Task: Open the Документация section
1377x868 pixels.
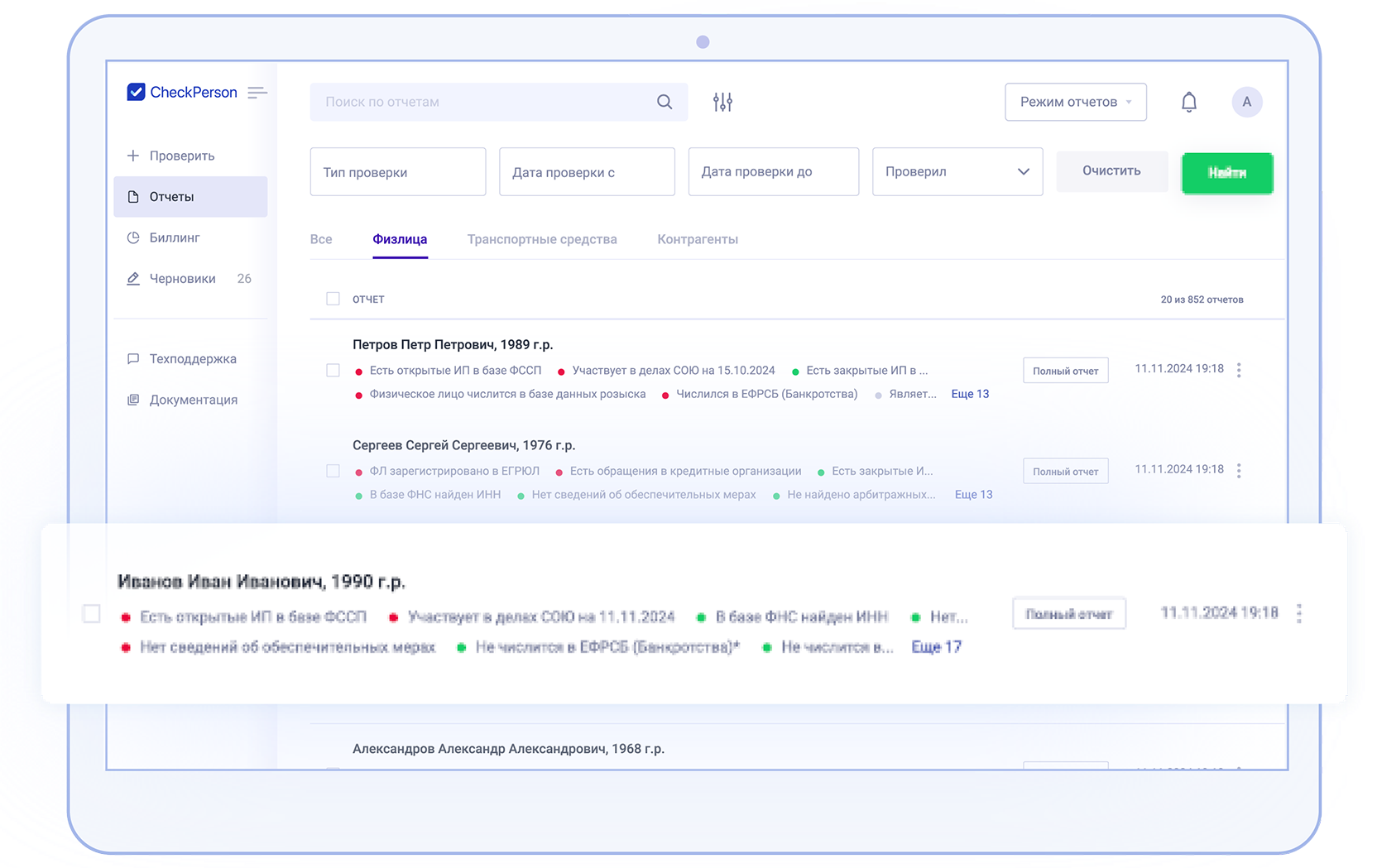Action: point(194,400)
